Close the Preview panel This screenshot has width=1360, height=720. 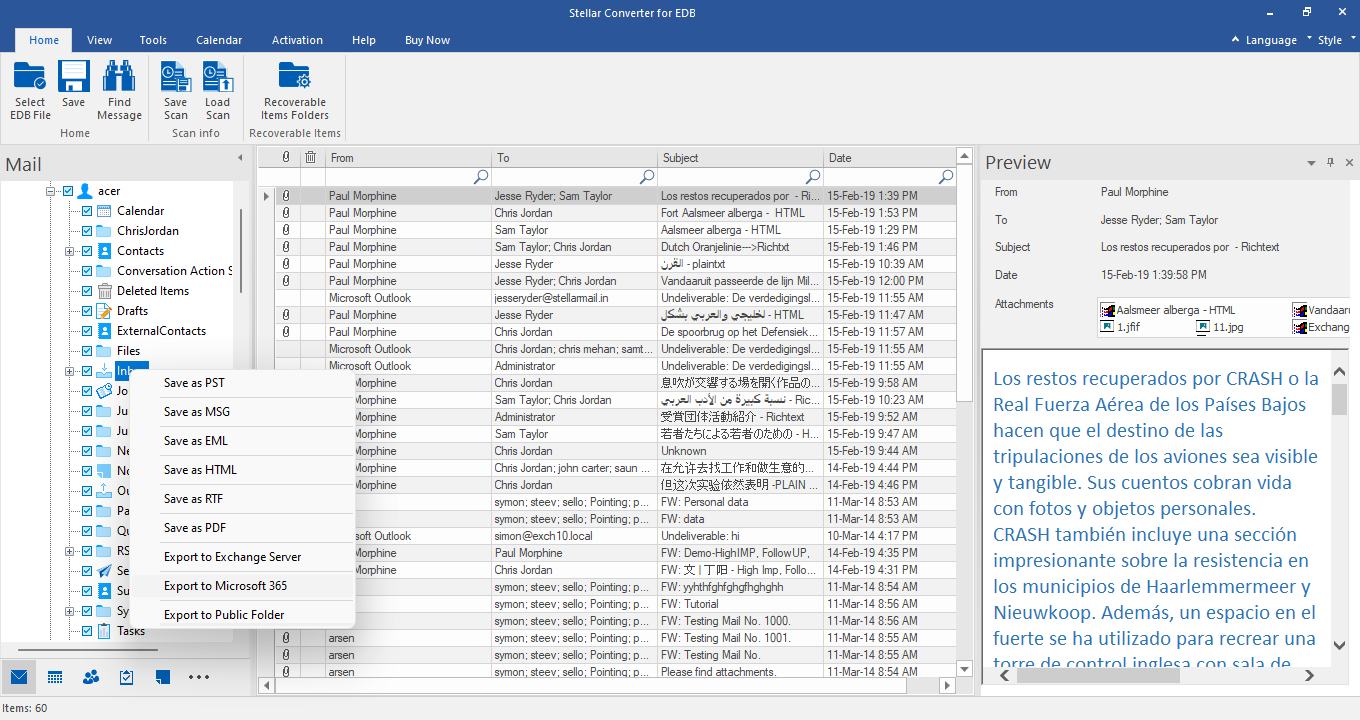1349,162
